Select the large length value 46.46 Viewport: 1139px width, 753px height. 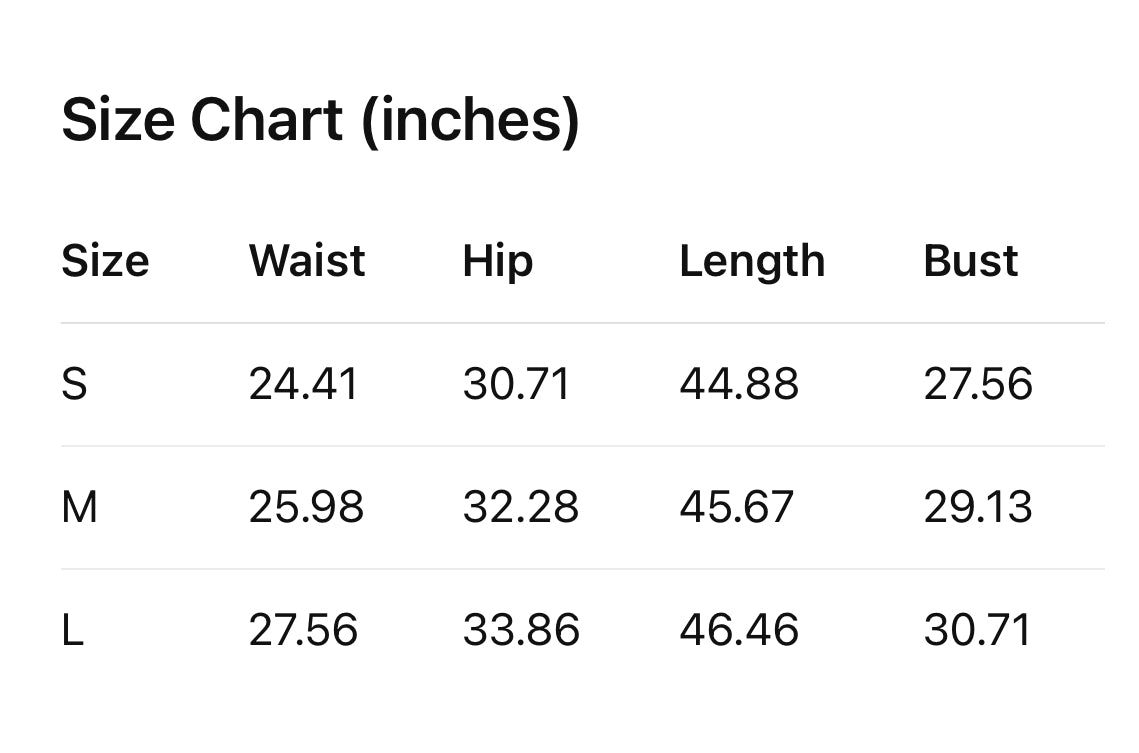point(739,630)
